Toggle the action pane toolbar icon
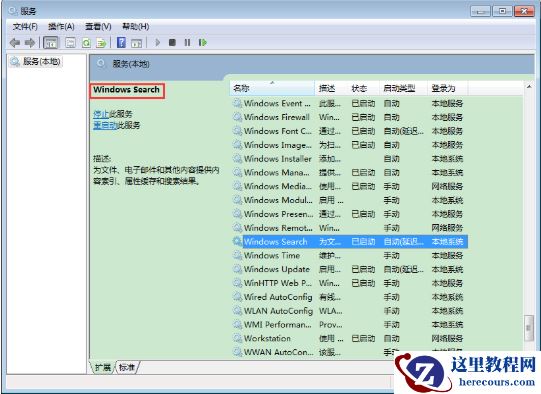This screenshot has height=394, width=541. tap(137, 43)
